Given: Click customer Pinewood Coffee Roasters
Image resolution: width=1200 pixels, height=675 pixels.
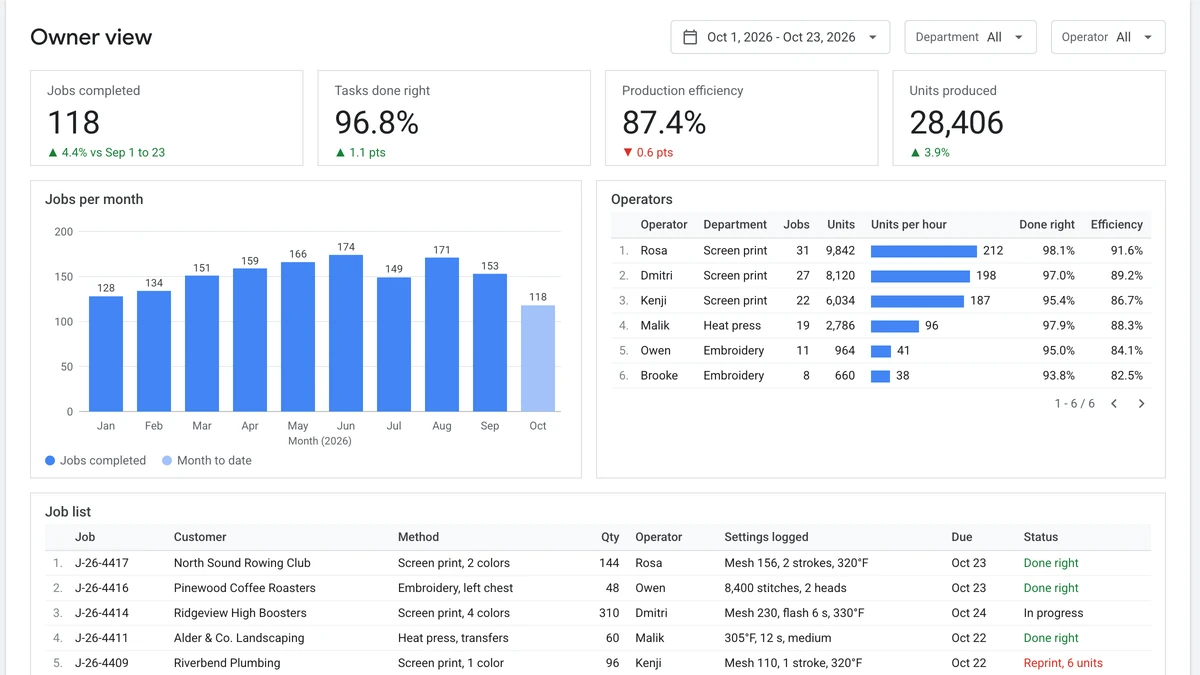Looking at the screenshot, I should [245, 588].
